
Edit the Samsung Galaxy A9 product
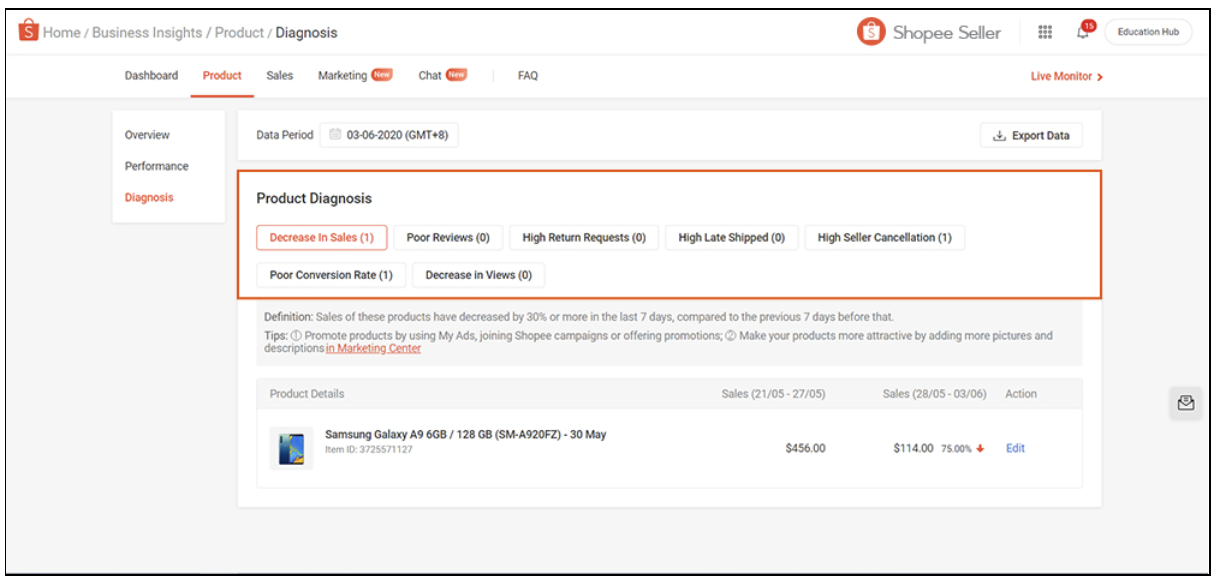coord(1016,448)
